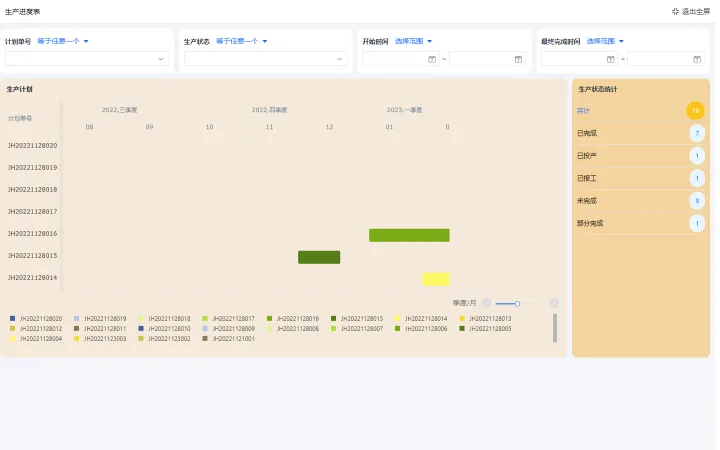Toggle legend item JH20221128011
720x450 pixels.
point(100,329)
